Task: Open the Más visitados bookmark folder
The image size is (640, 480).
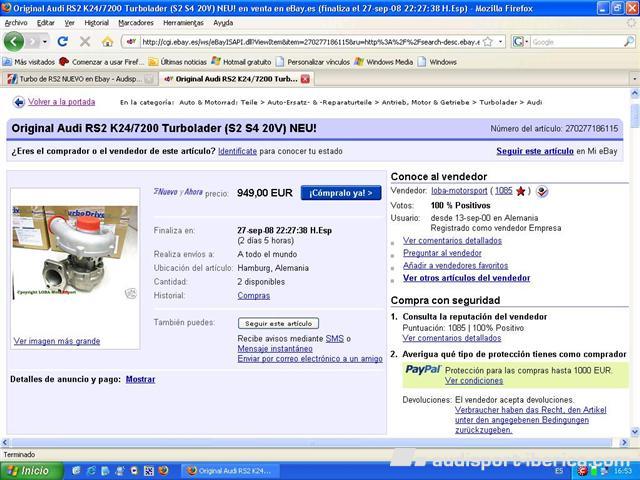Action: click(x=29, y=62)
